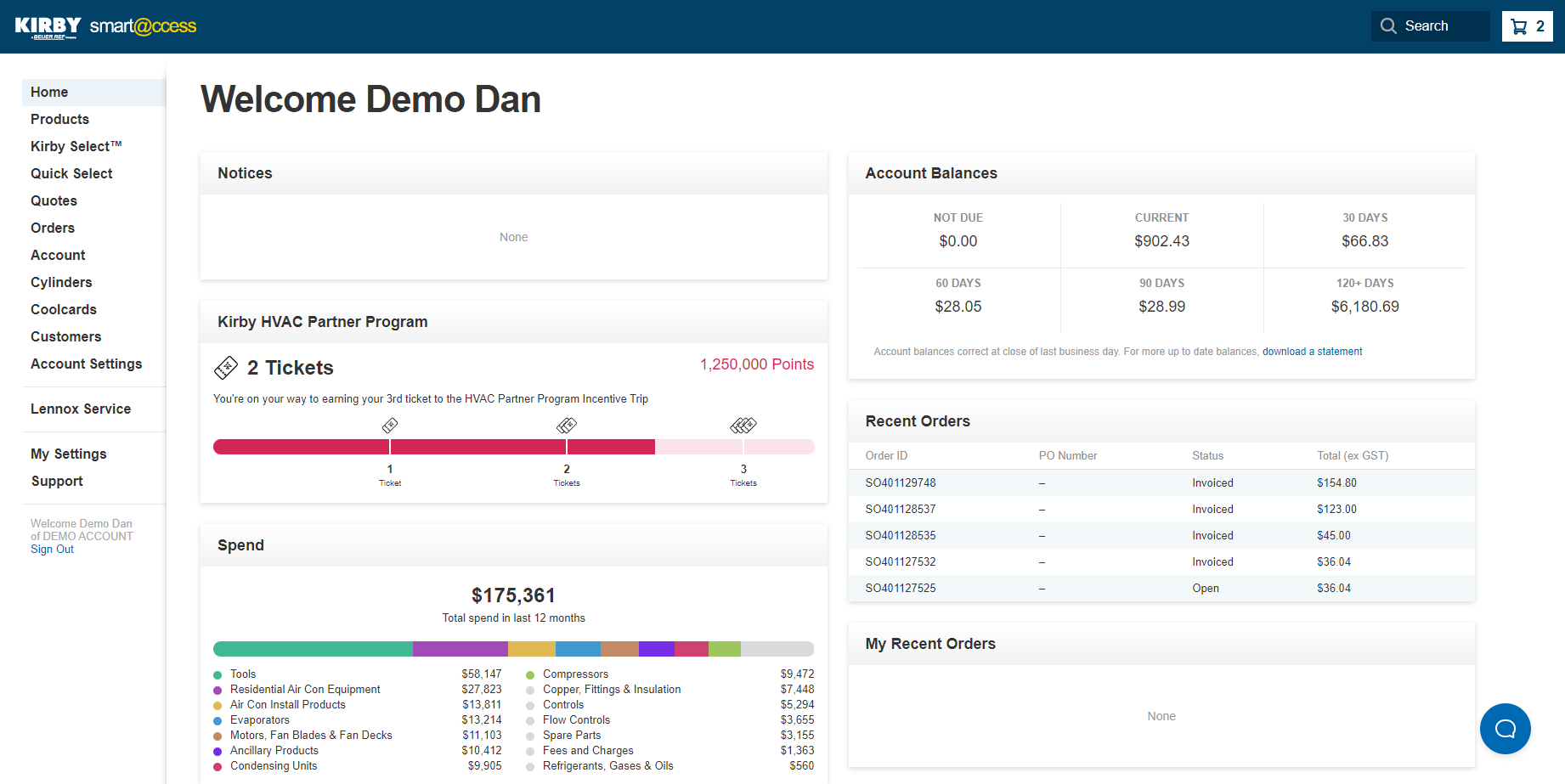Click the single ticket milestone icon

point(390,425)
